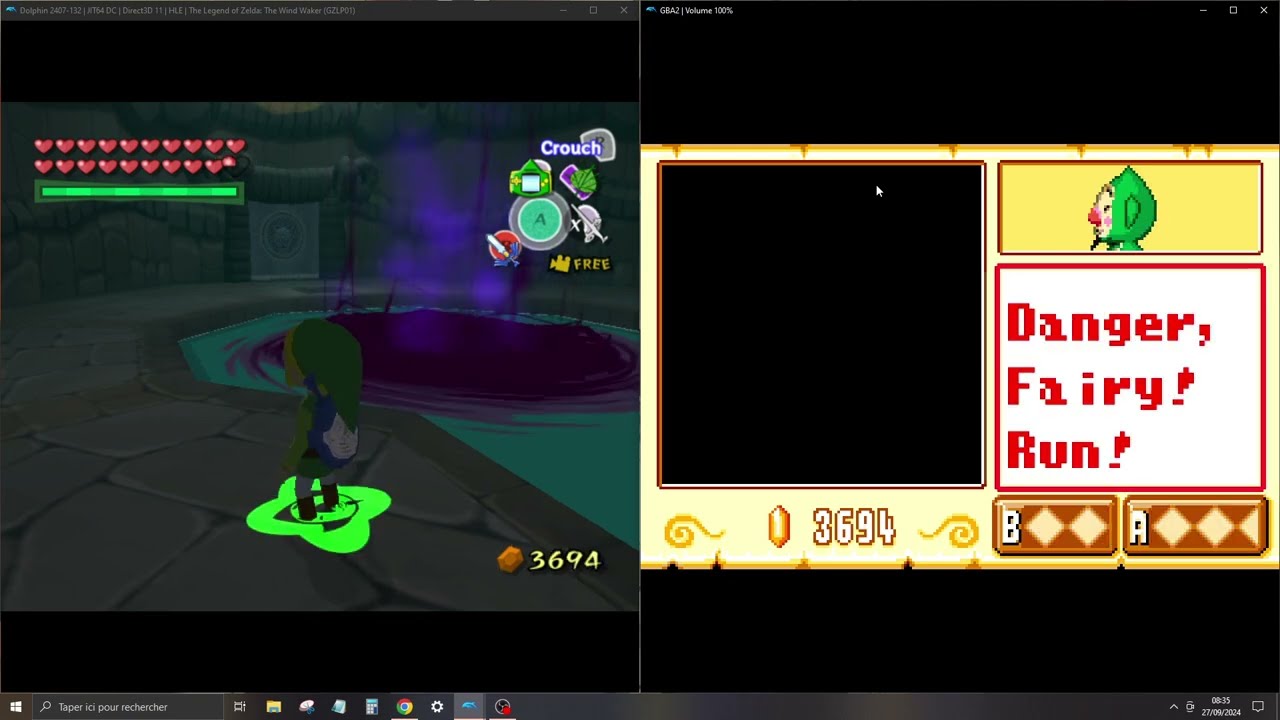1280x720 pixels.
Task: Open the Windows Start menu
Action: pos(16,706)
